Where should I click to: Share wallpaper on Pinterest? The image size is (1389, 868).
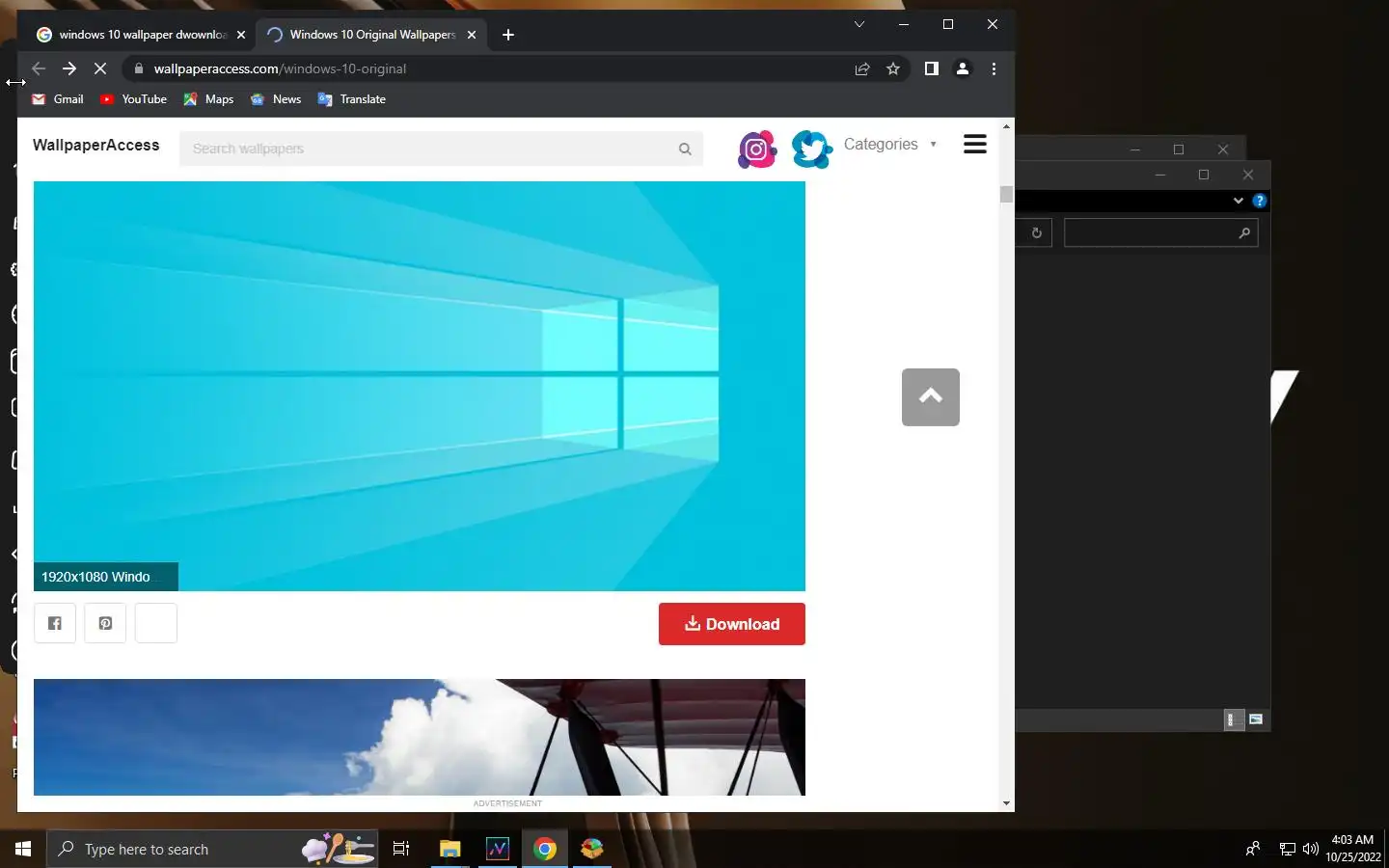point(105,623)
